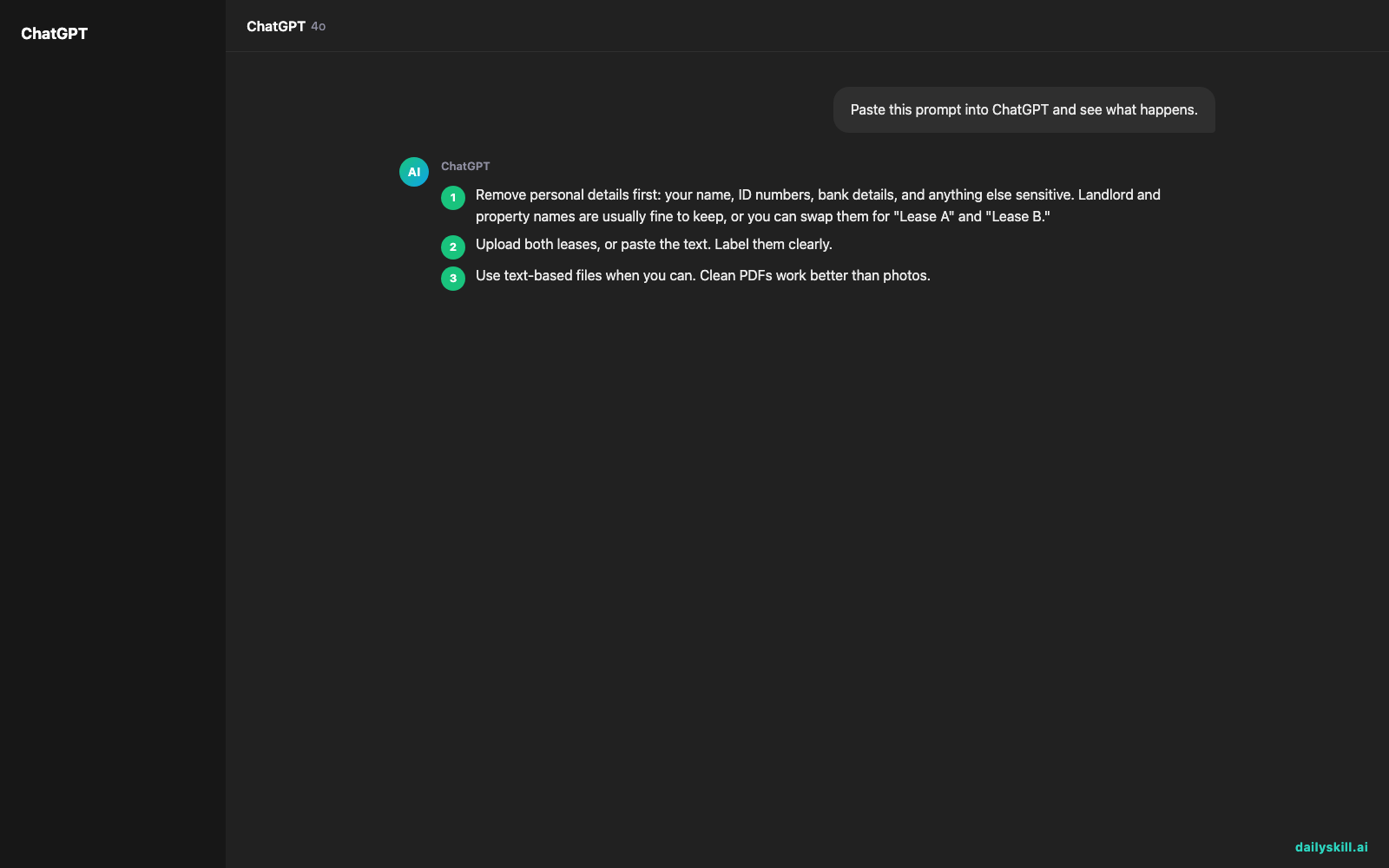Click the green step 2 badge

(x=453, y=247)
